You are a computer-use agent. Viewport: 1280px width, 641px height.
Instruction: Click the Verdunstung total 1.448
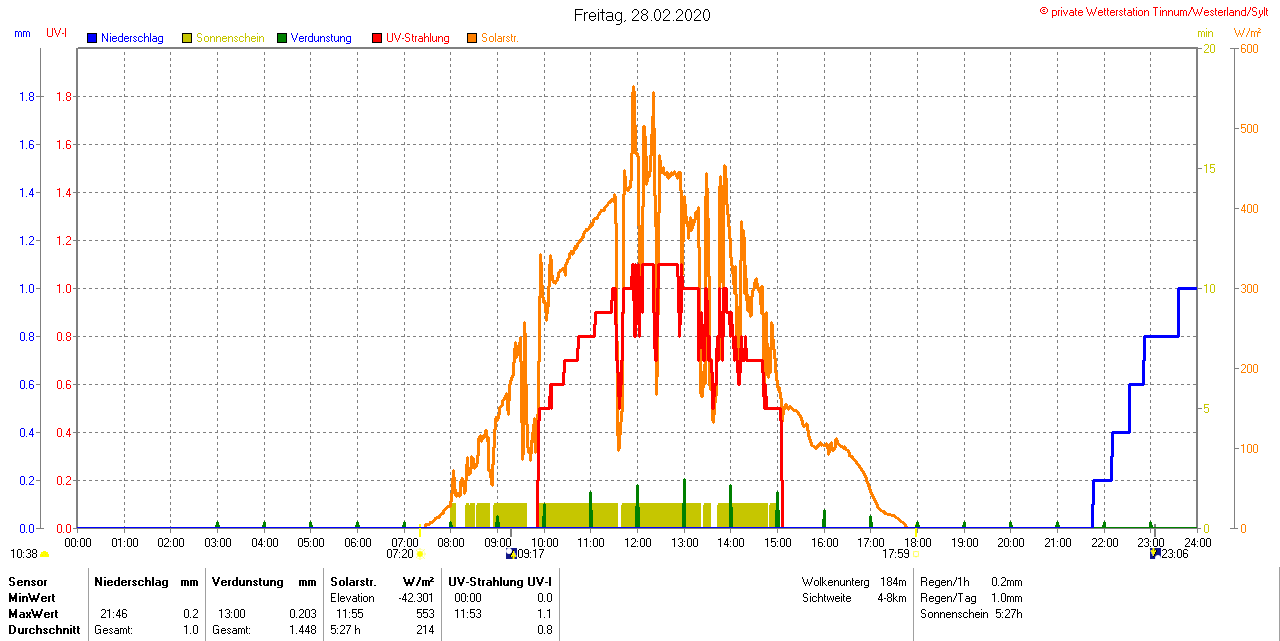point(302,630)
